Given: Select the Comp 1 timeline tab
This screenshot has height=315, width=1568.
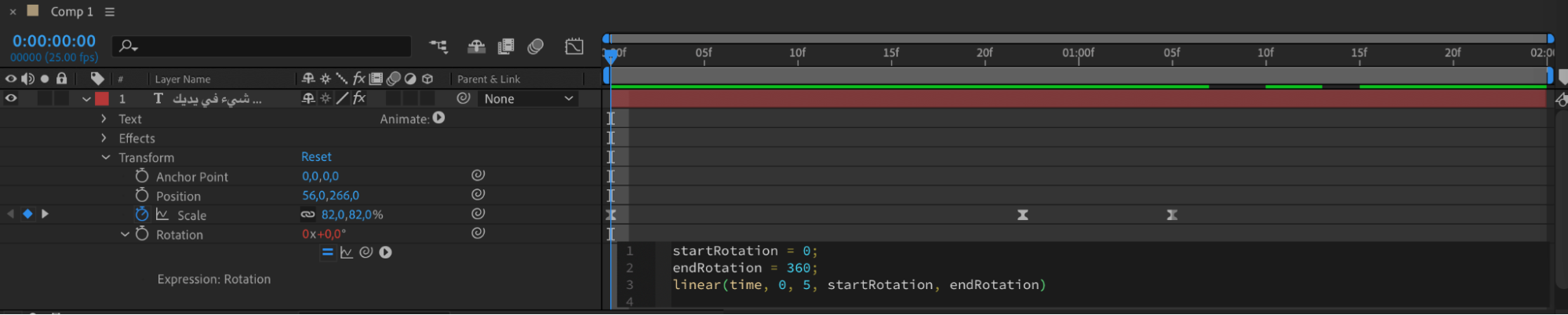Looking at the screenshot, I should (x=71, y=12).
